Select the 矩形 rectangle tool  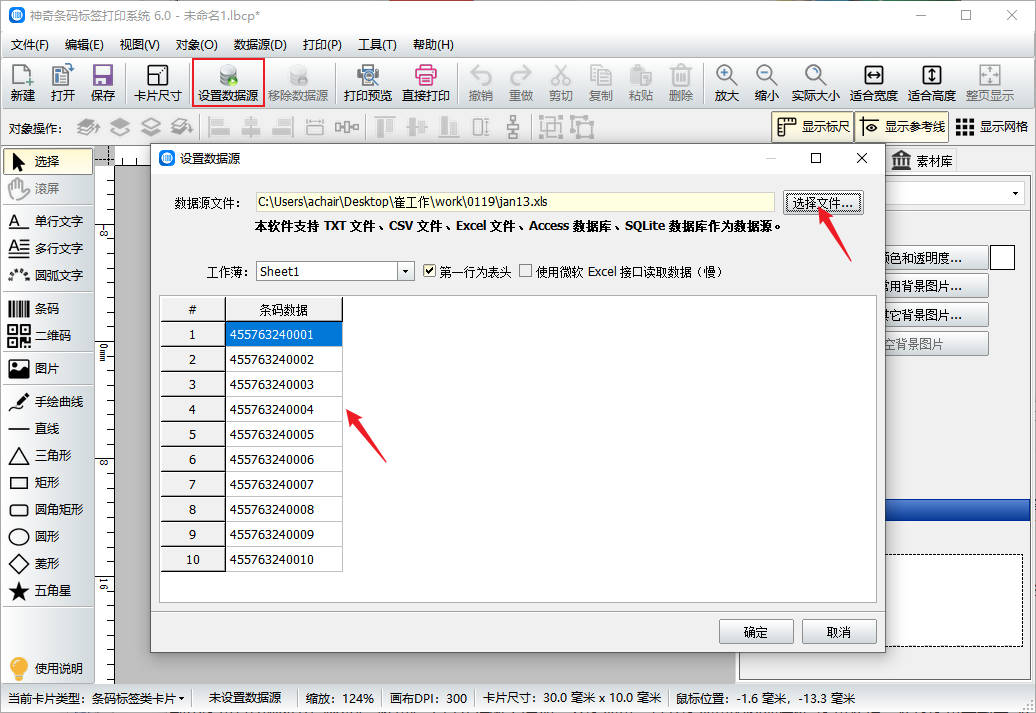pyautogui.click(x=48, y=482)
